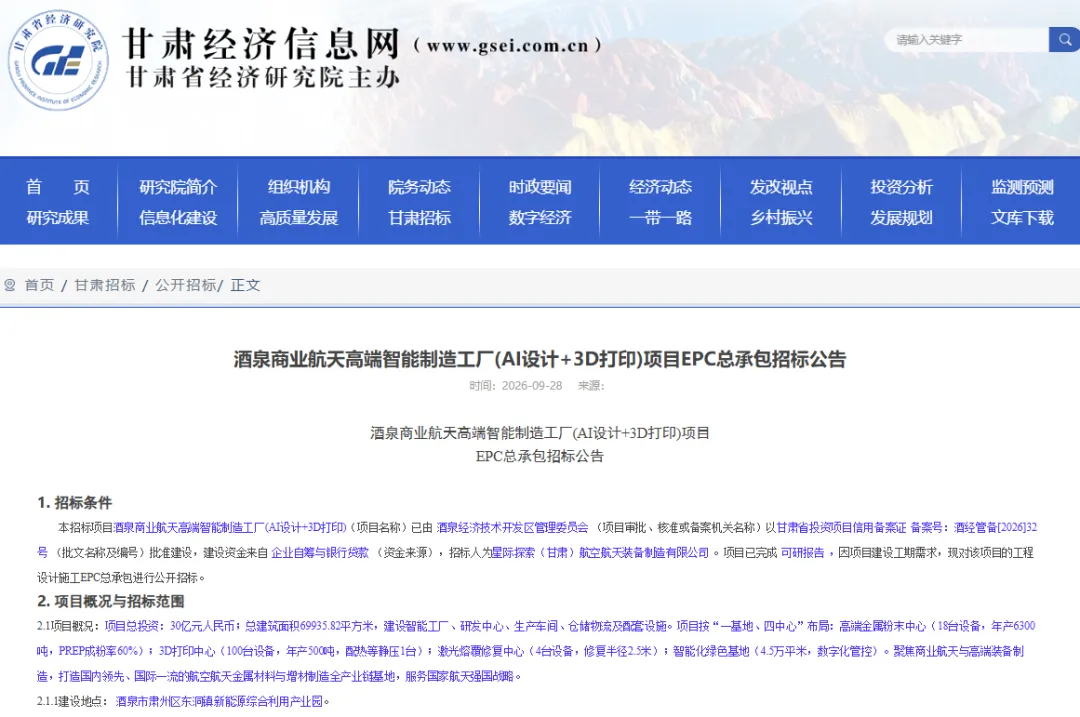Open the 甘肃招标 nav menu item
Viewport: 1080px width, 717px height.
point(419,218)
